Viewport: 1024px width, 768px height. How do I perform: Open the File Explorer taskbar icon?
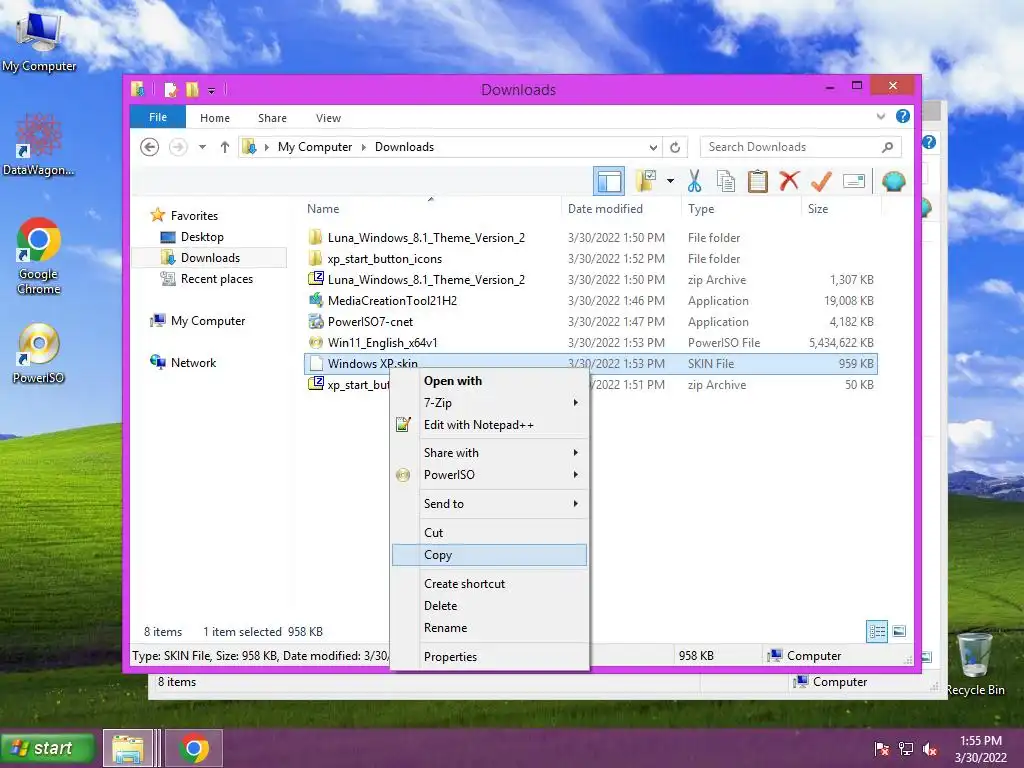(x=128, y=748)
